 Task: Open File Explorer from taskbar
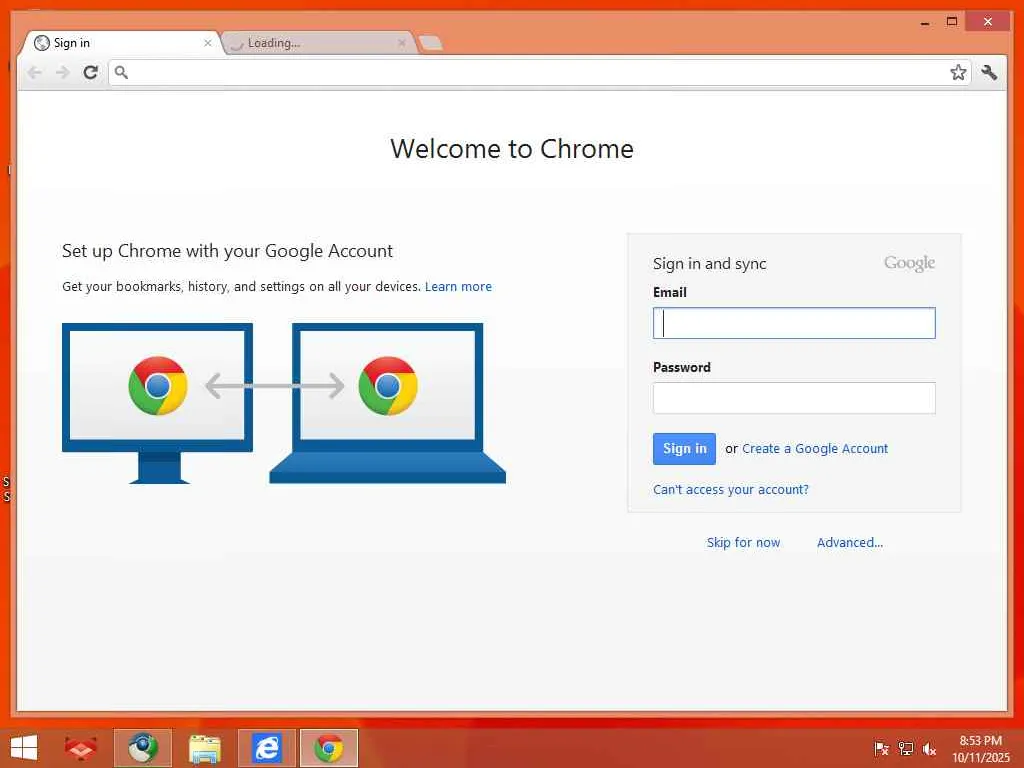pos(205,748)
